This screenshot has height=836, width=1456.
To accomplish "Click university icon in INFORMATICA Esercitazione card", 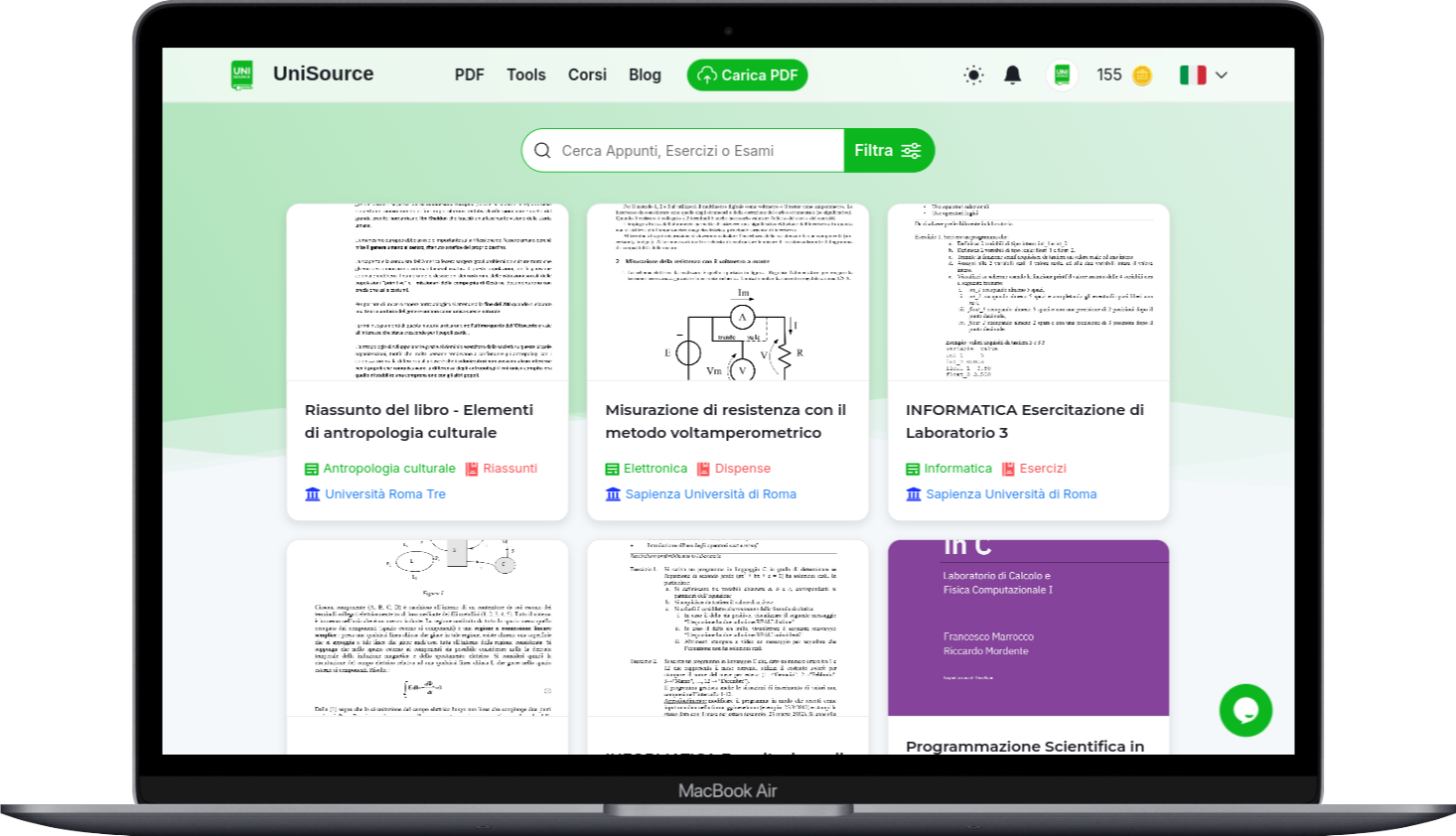I will coord(914,494).
